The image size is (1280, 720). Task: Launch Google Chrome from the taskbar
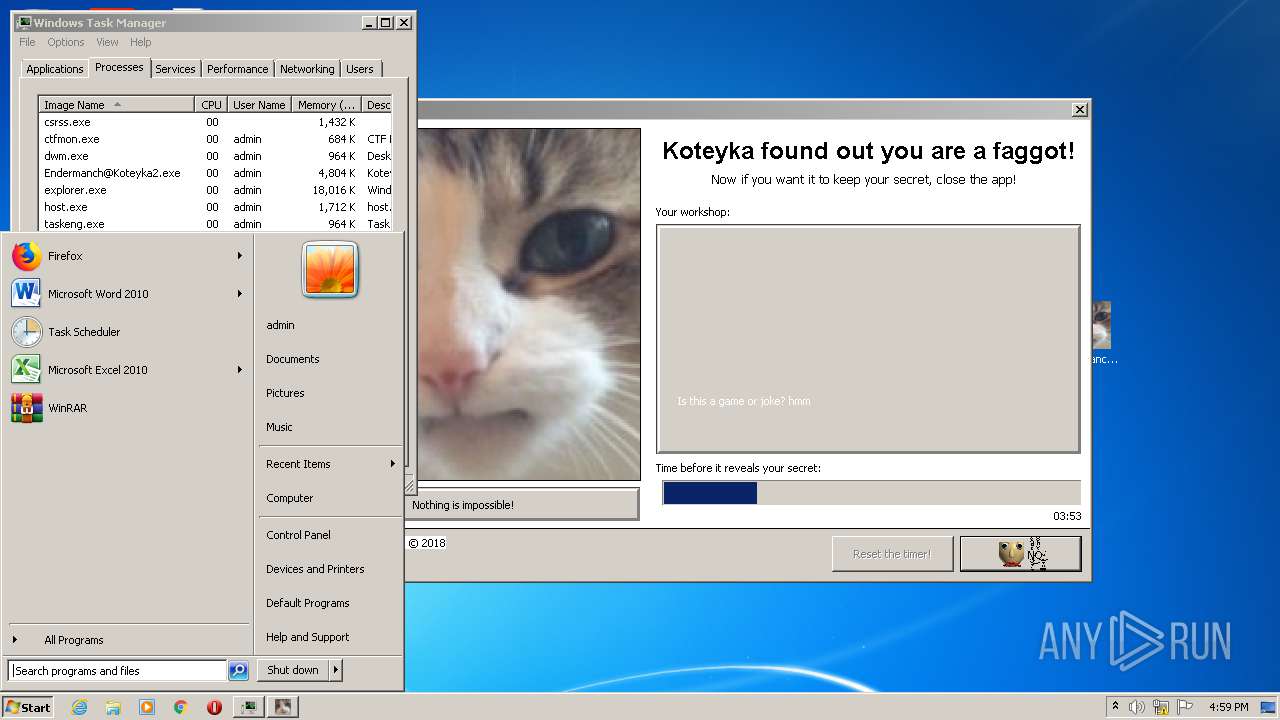point(180,707)
